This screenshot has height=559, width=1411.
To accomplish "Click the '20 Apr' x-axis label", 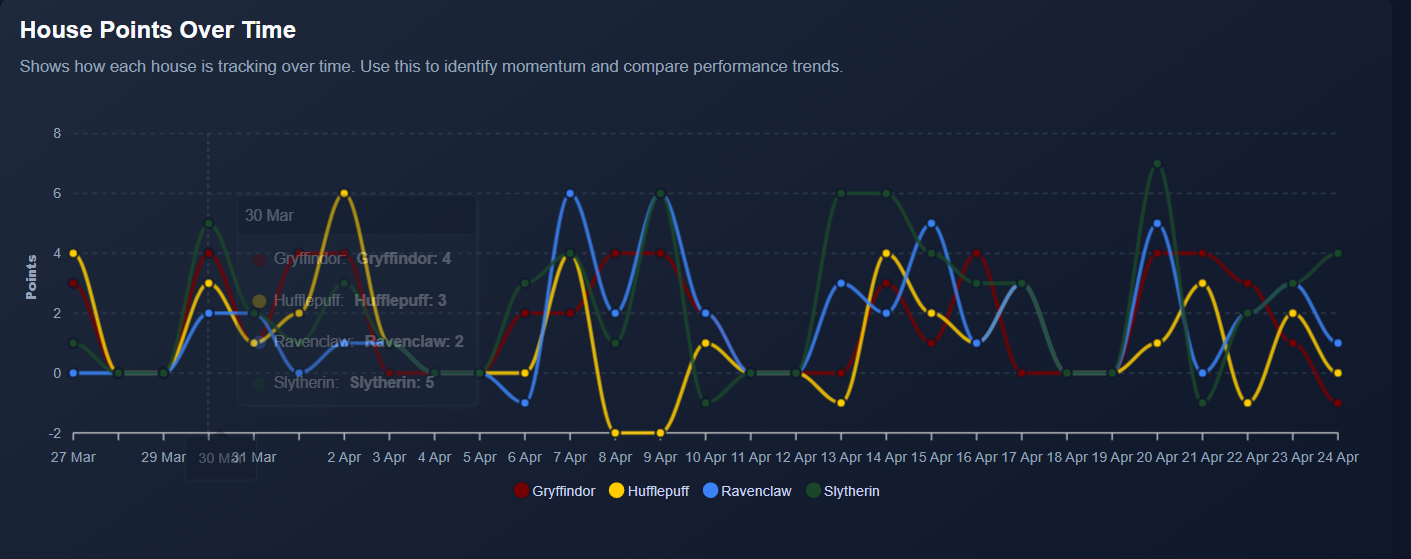I will tap(1157, 457).
